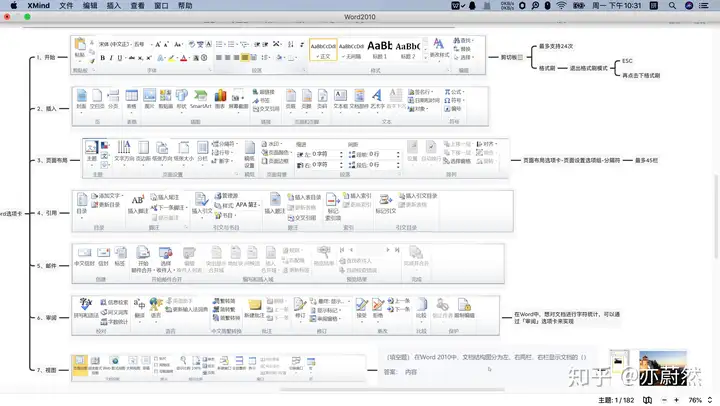This screenshot has width=720, height=406.
Task: Toggle the Italic I button
Action: (x=111, y=58)
